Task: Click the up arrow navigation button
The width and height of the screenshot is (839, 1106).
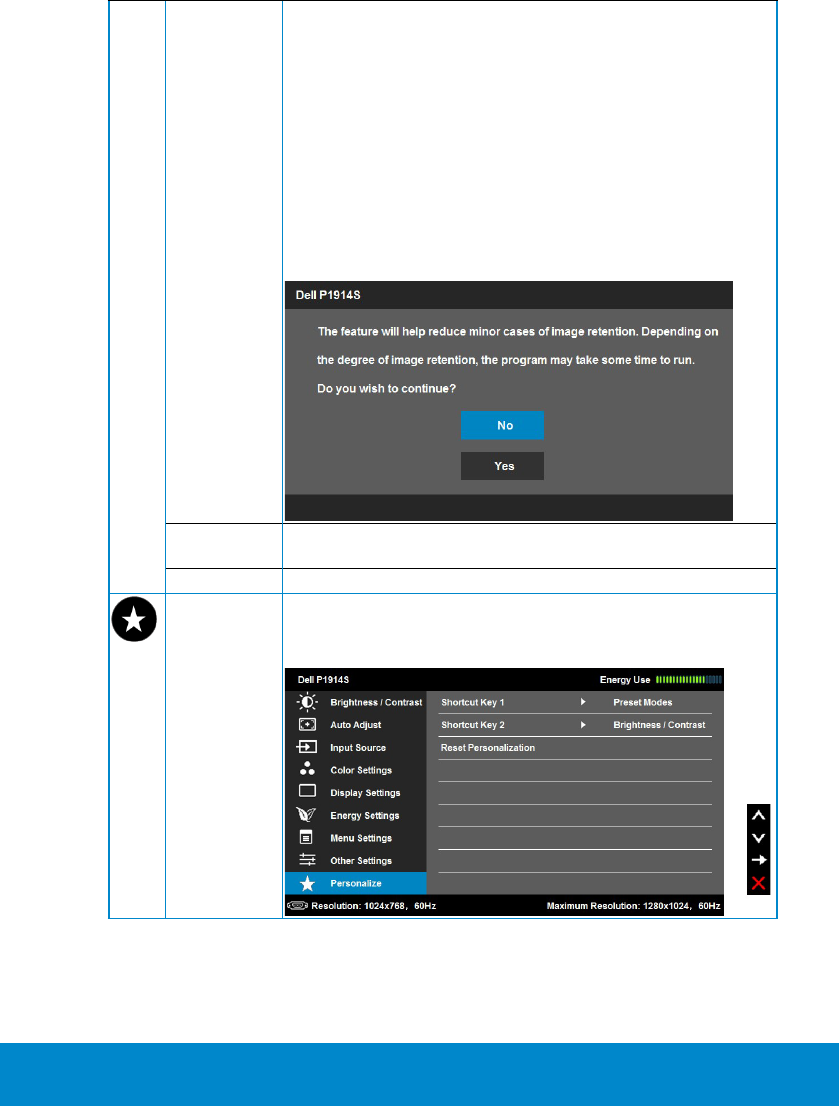Action: pyautogui.click(x=759, y=815)
